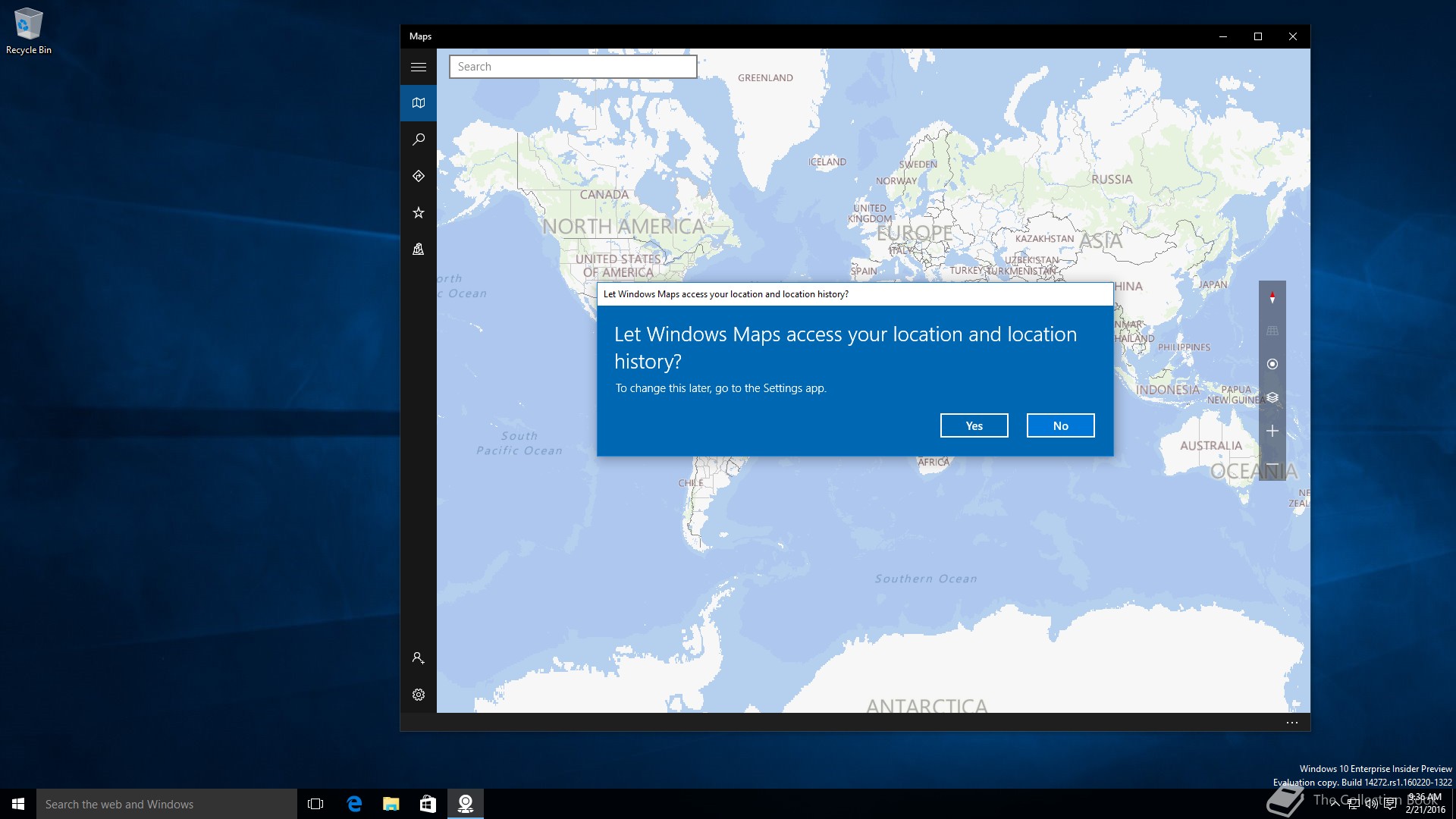Expand the more options ellipsis
1456x819 pixels.
point(1292,723)
